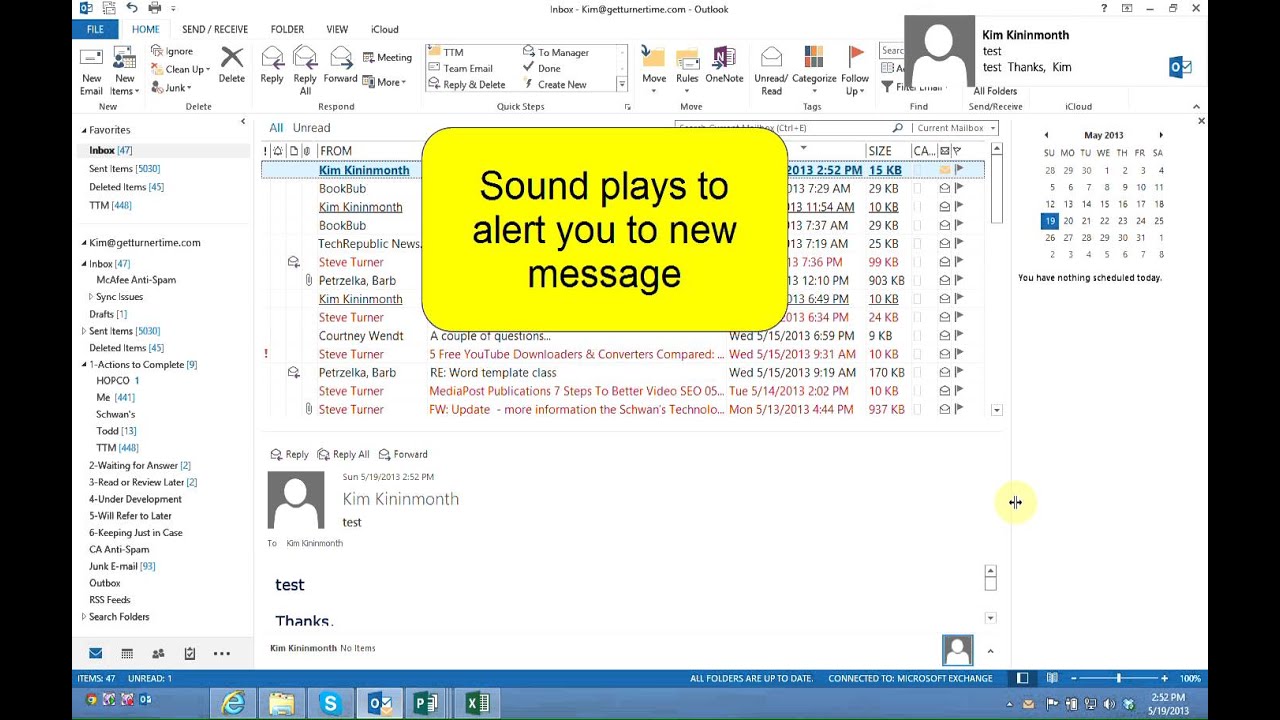1280x720 pixels.
Task: Run the Team Email quick step
Action: tap(460, 68)
